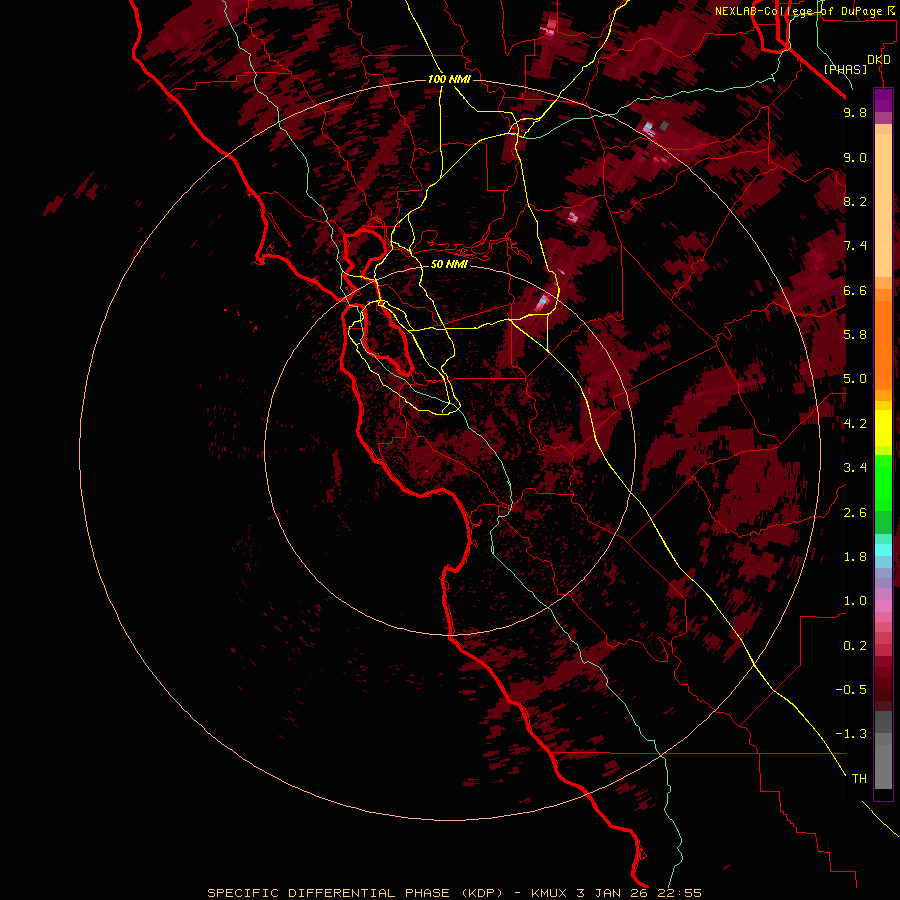The height and width of the screenshot is (900, 900).
Task: Click the 3.4 scale label
Action: (855, 468)
